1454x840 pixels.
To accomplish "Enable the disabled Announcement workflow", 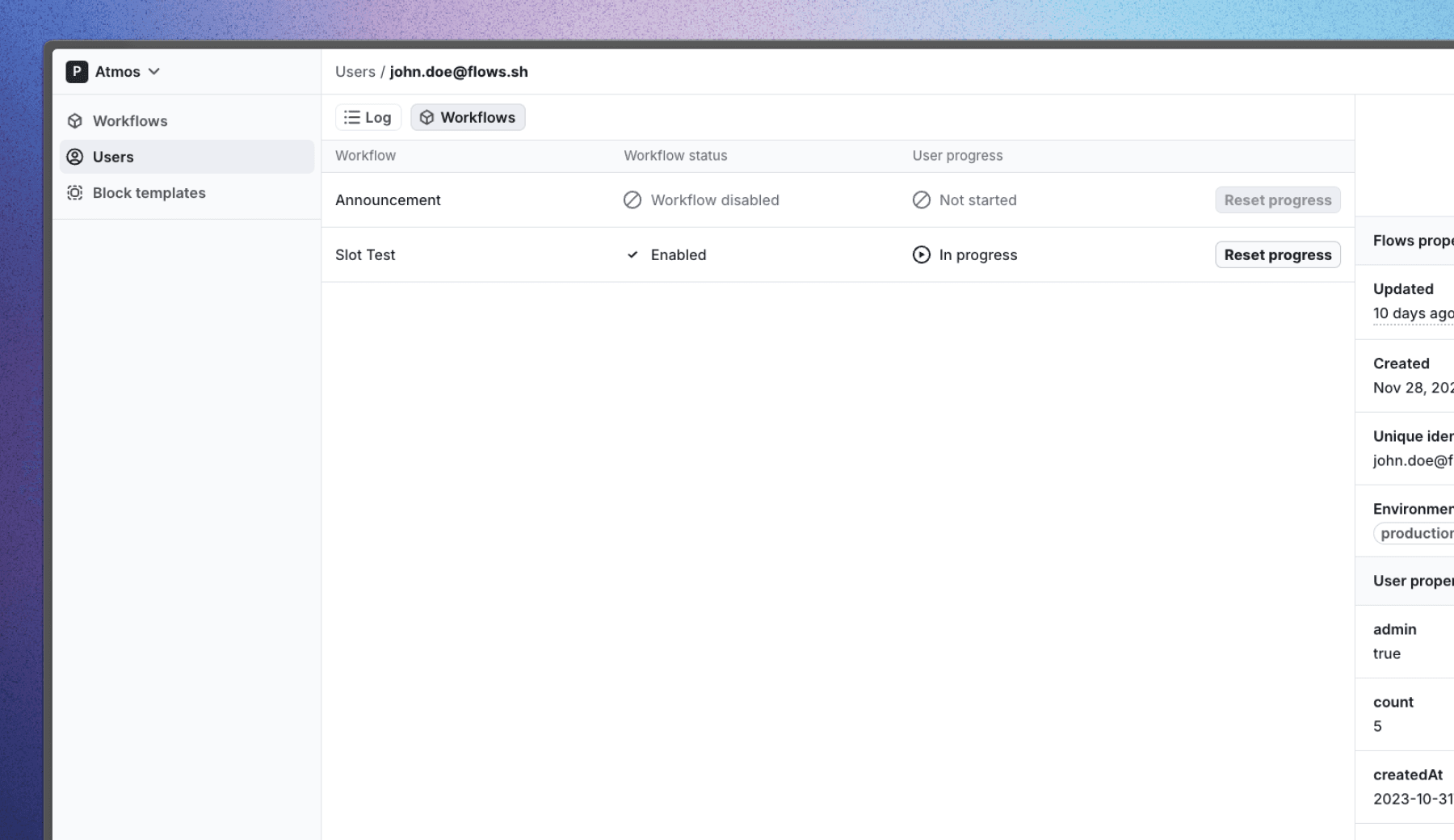I will [x=701, y=199].
